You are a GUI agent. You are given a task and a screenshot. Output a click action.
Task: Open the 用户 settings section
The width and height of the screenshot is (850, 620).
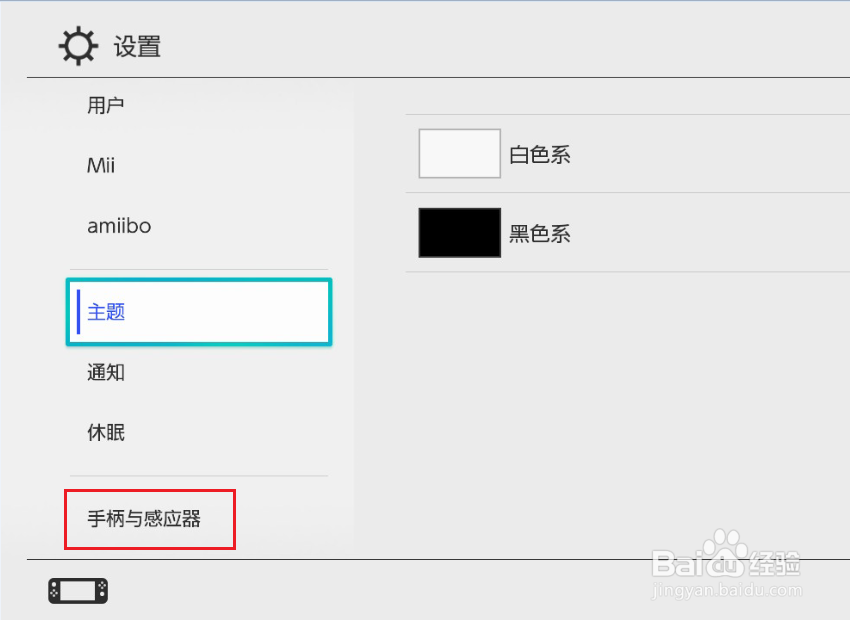[106, 105]
